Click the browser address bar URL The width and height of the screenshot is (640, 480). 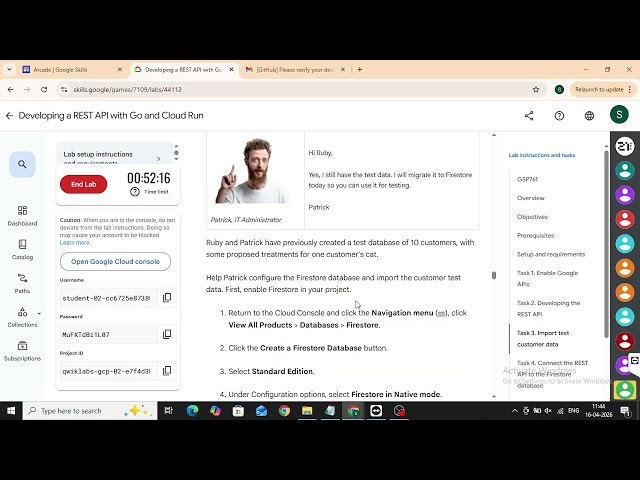tap(127, 90)
